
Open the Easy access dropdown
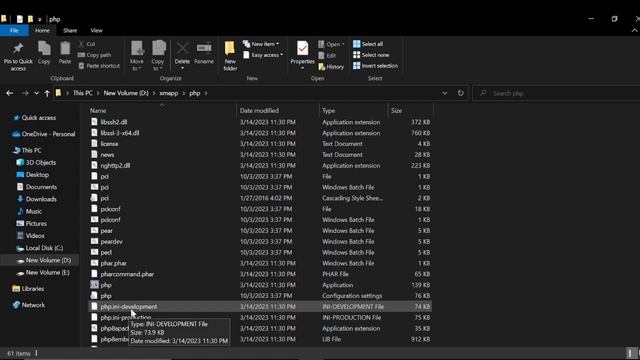click(263, 55)
